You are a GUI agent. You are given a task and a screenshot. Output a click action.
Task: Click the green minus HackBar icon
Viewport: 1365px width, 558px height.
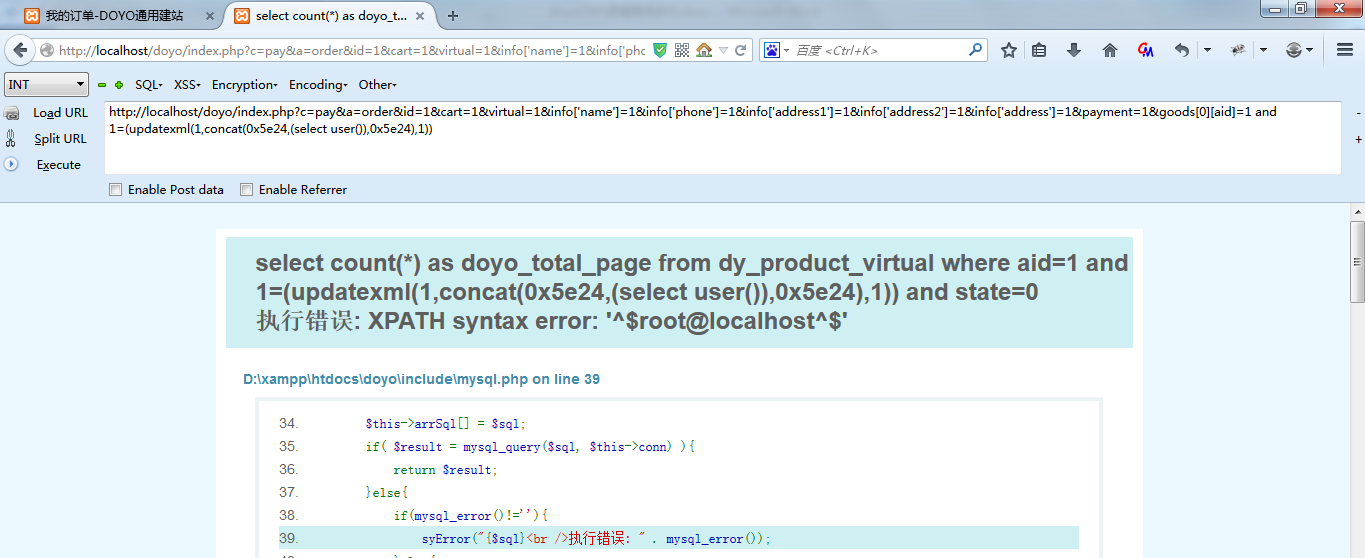[102, 85]
